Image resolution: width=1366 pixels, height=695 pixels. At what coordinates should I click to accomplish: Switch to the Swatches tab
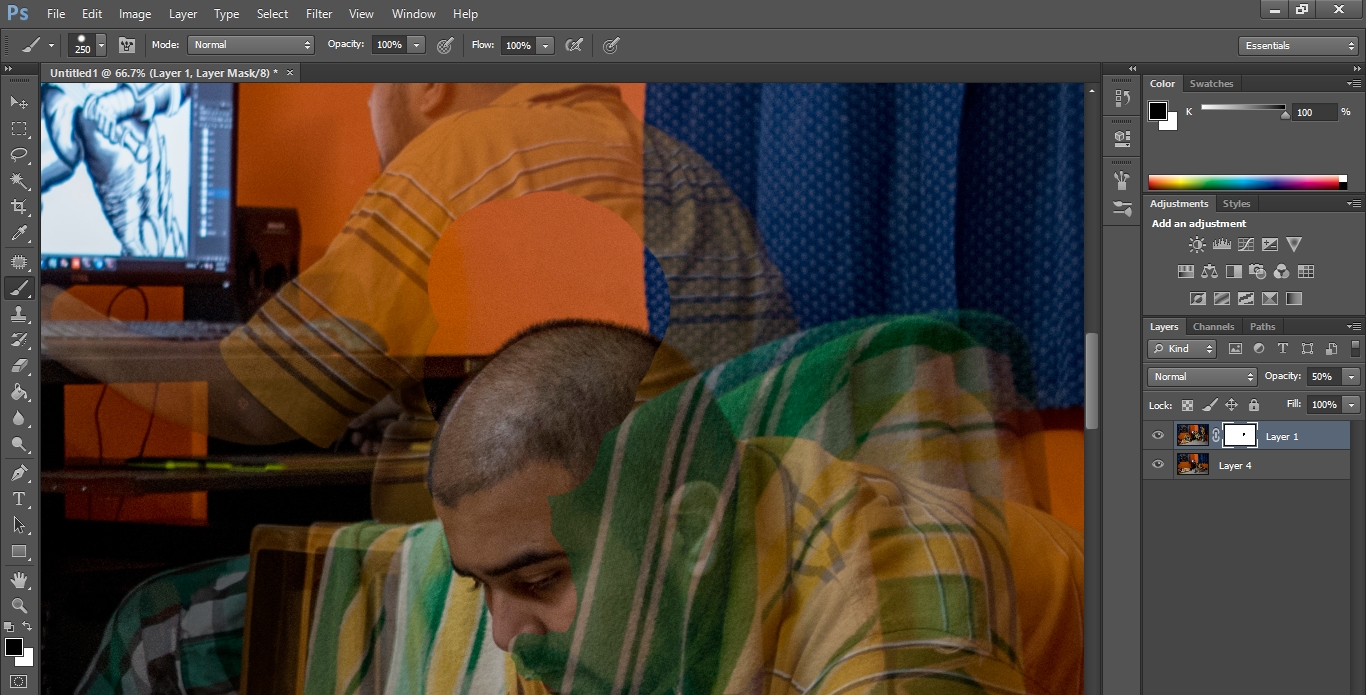click(1211, 84)
